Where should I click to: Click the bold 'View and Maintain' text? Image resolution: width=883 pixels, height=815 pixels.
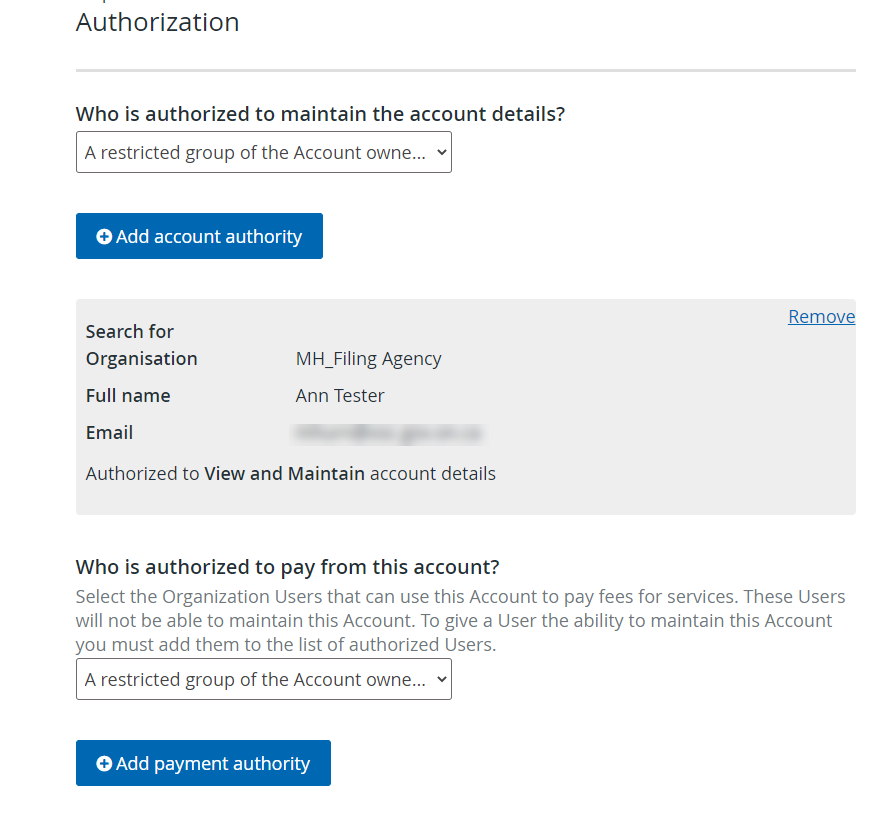[284, 474]
